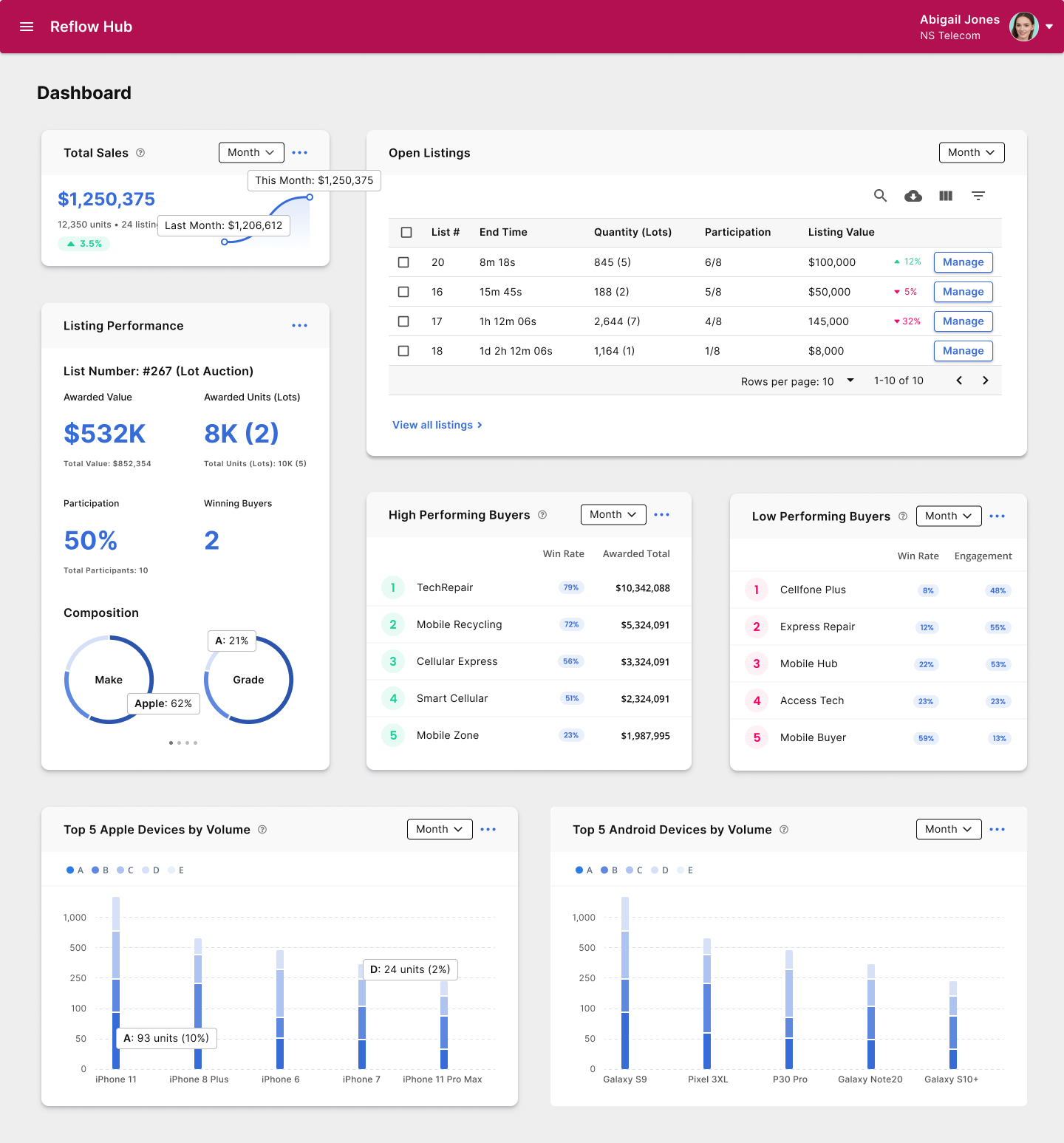Select checkbox for listing 17
This screenshot has height=1143, width=1064.
(x=403, y=321)
